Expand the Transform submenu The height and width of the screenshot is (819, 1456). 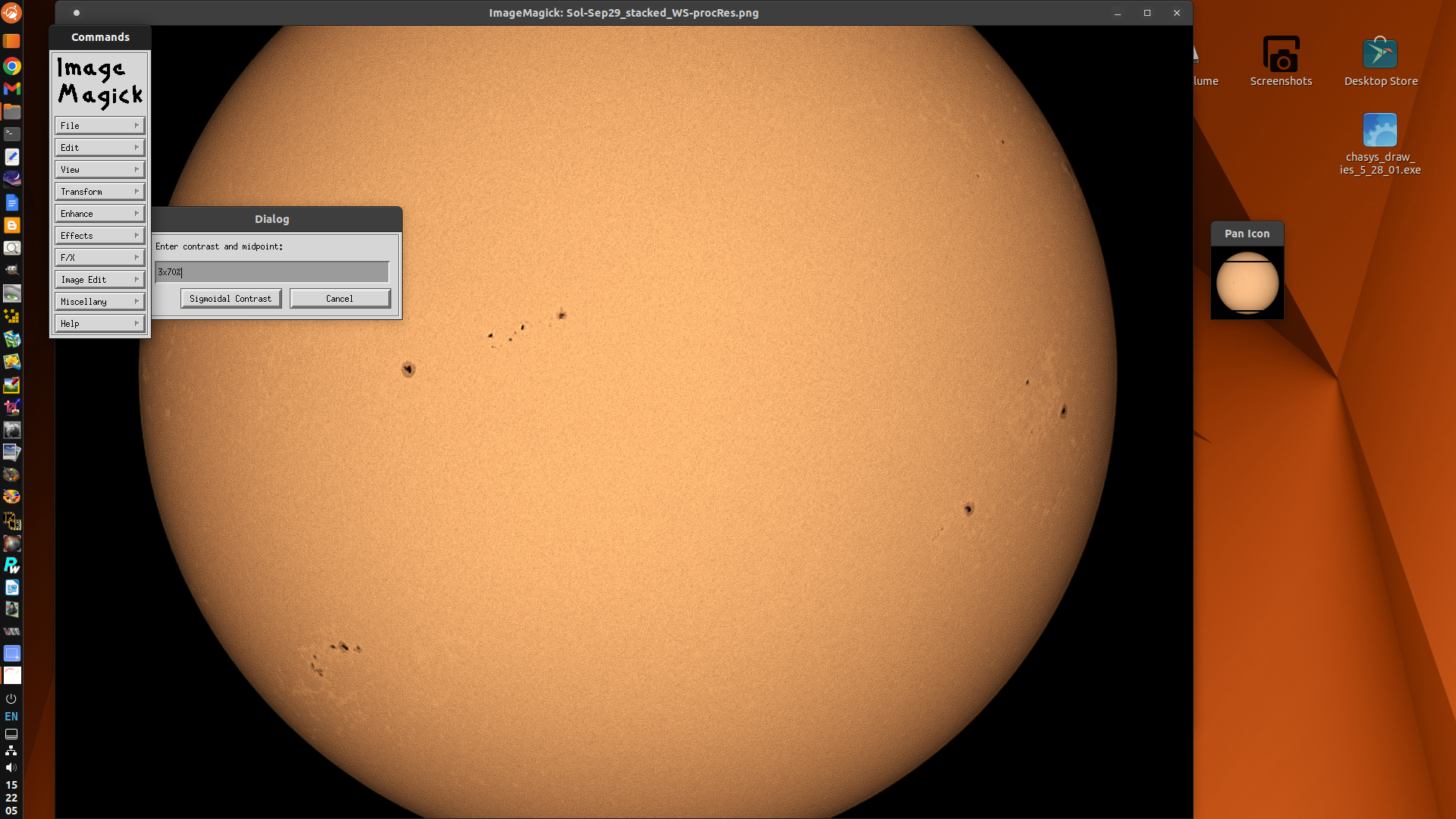pyautogui.click(x=99, y=192)
